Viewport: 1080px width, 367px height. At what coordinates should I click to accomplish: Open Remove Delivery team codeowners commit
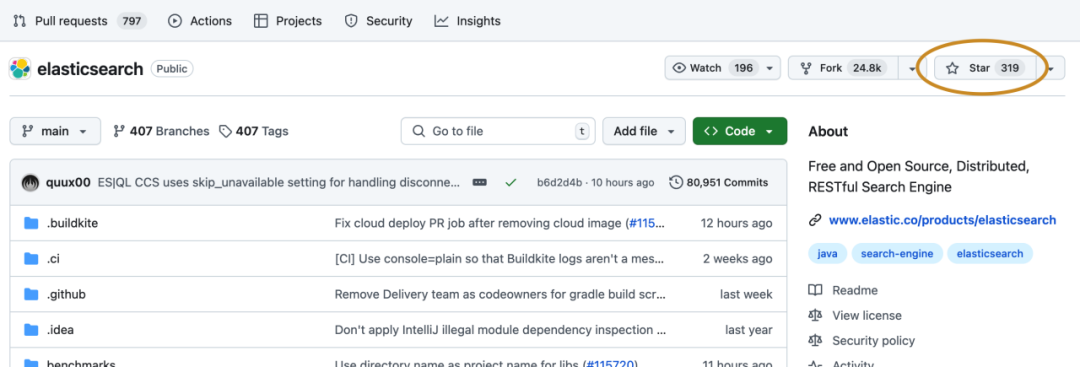501,294
